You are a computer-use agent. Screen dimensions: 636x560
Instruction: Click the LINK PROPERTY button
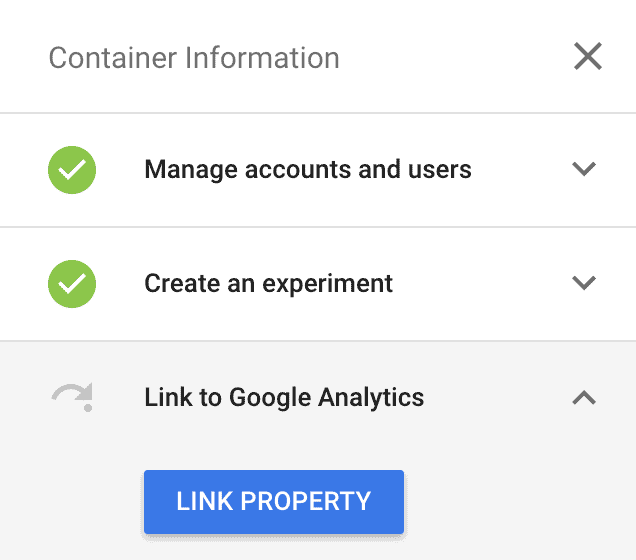coord(274,502)
